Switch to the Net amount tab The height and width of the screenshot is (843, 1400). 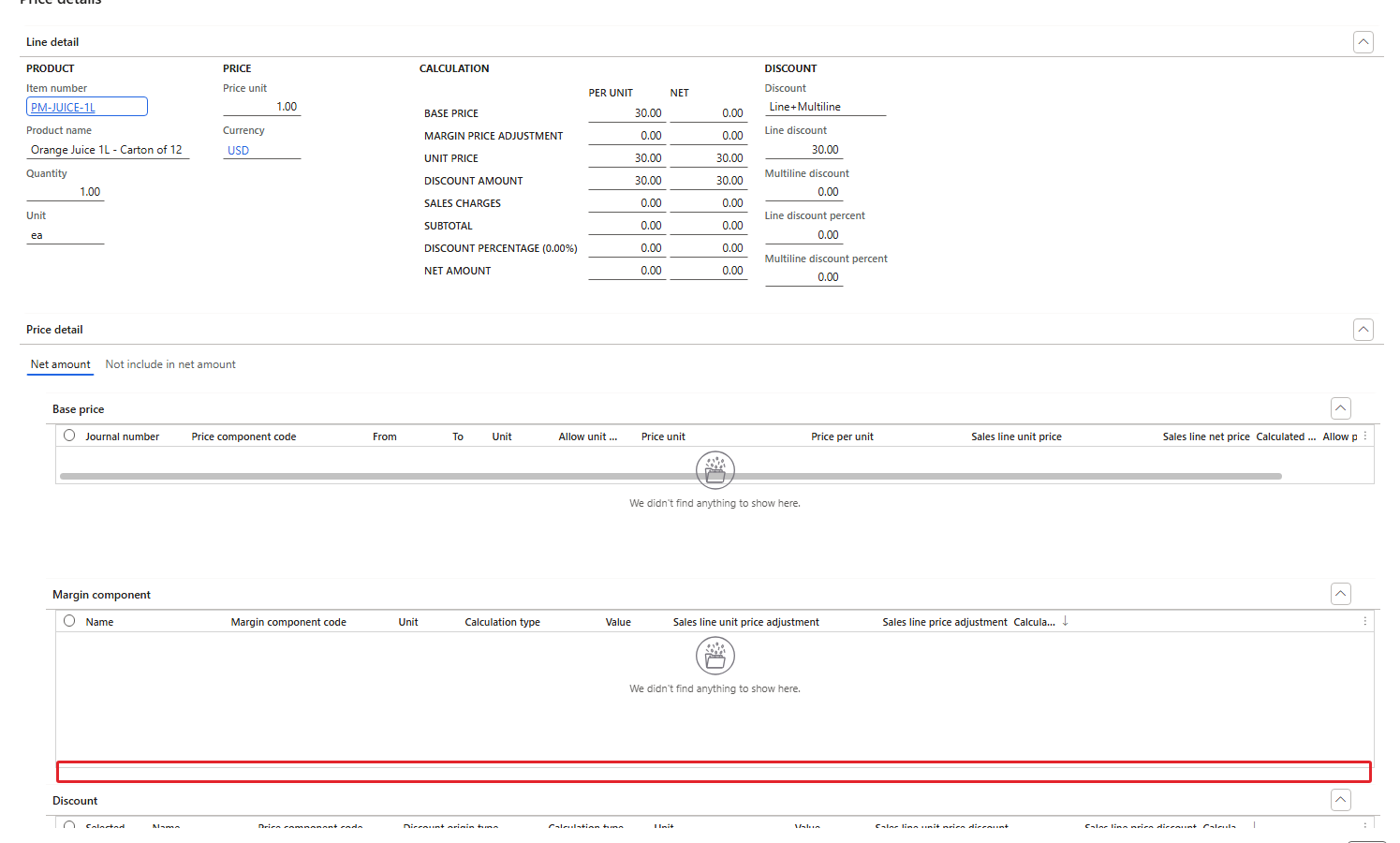click(61, 364)
